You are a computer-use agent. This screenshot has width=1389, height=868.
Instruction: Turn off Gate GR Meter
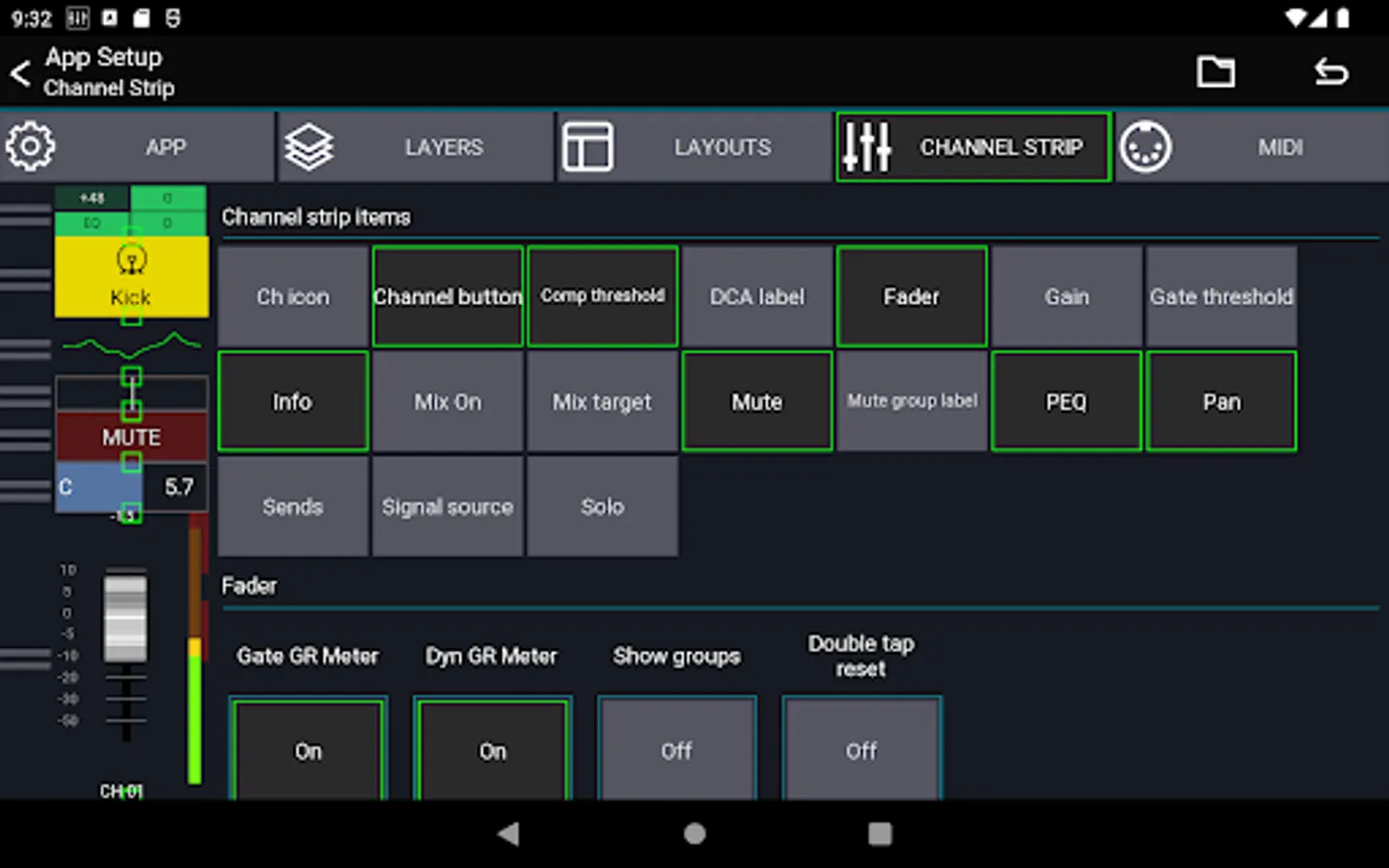pyautogui.click(x=309, y=748)
